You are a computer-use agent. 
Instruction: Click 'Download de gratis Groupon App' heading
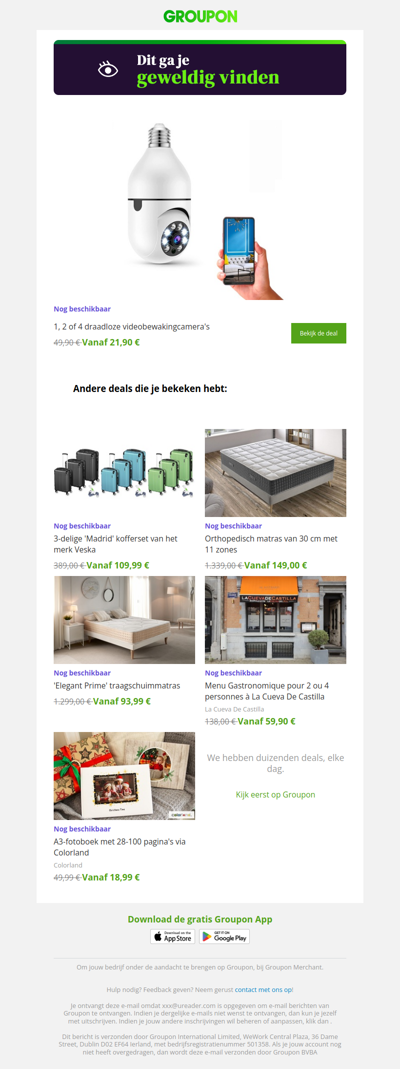[200, 919]
